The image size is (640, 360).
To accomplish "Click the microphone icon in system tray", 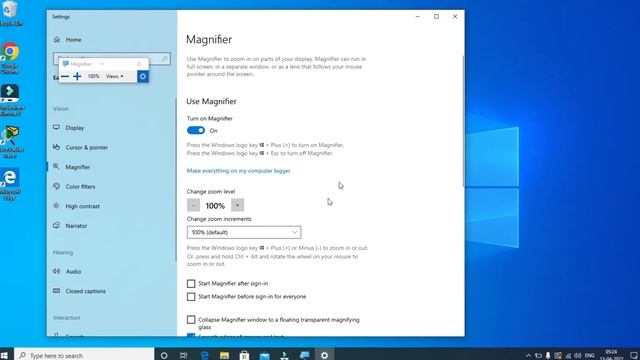I will coord(548,356).
